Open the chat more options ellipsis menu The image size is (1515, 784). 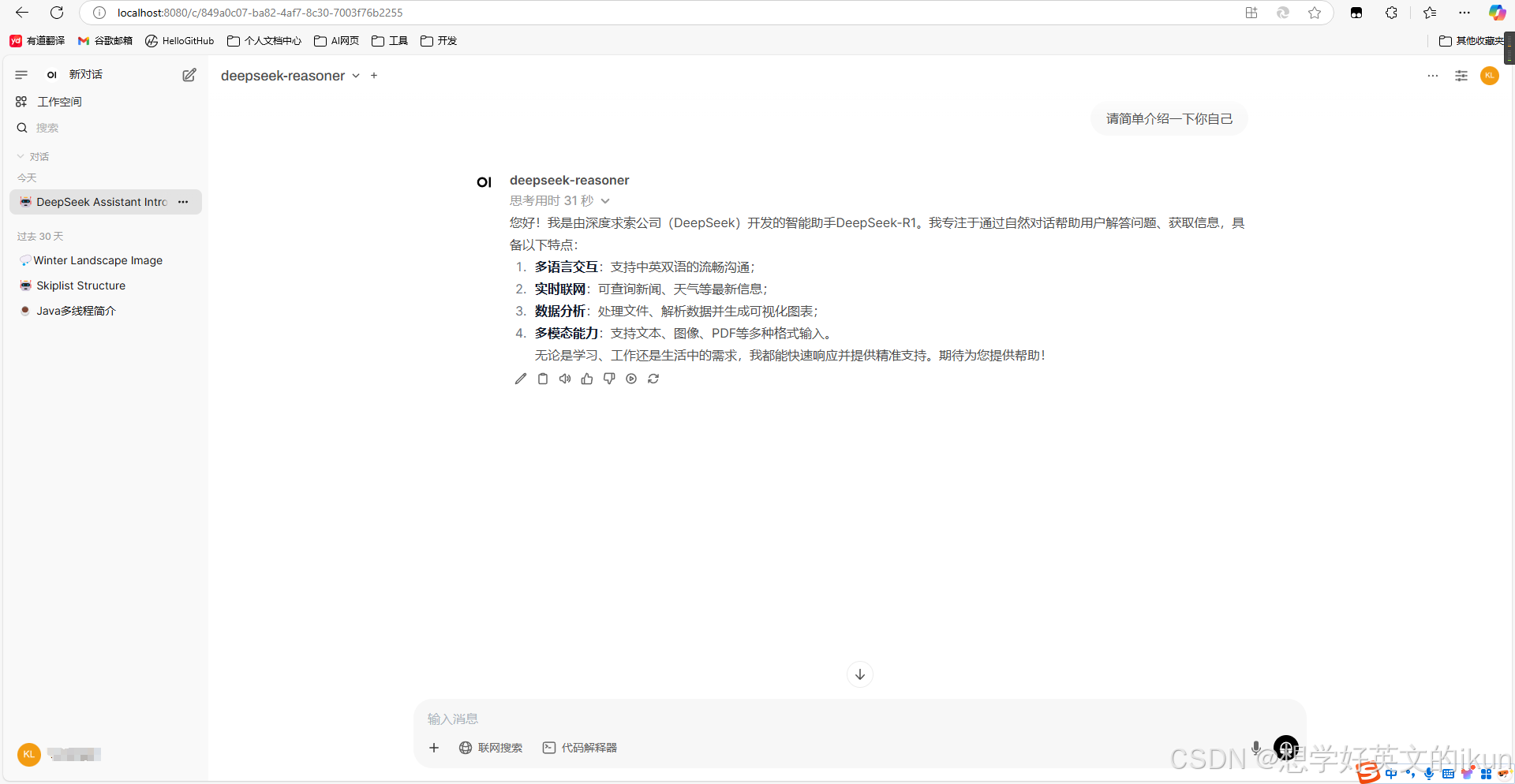click(1433, 76)
